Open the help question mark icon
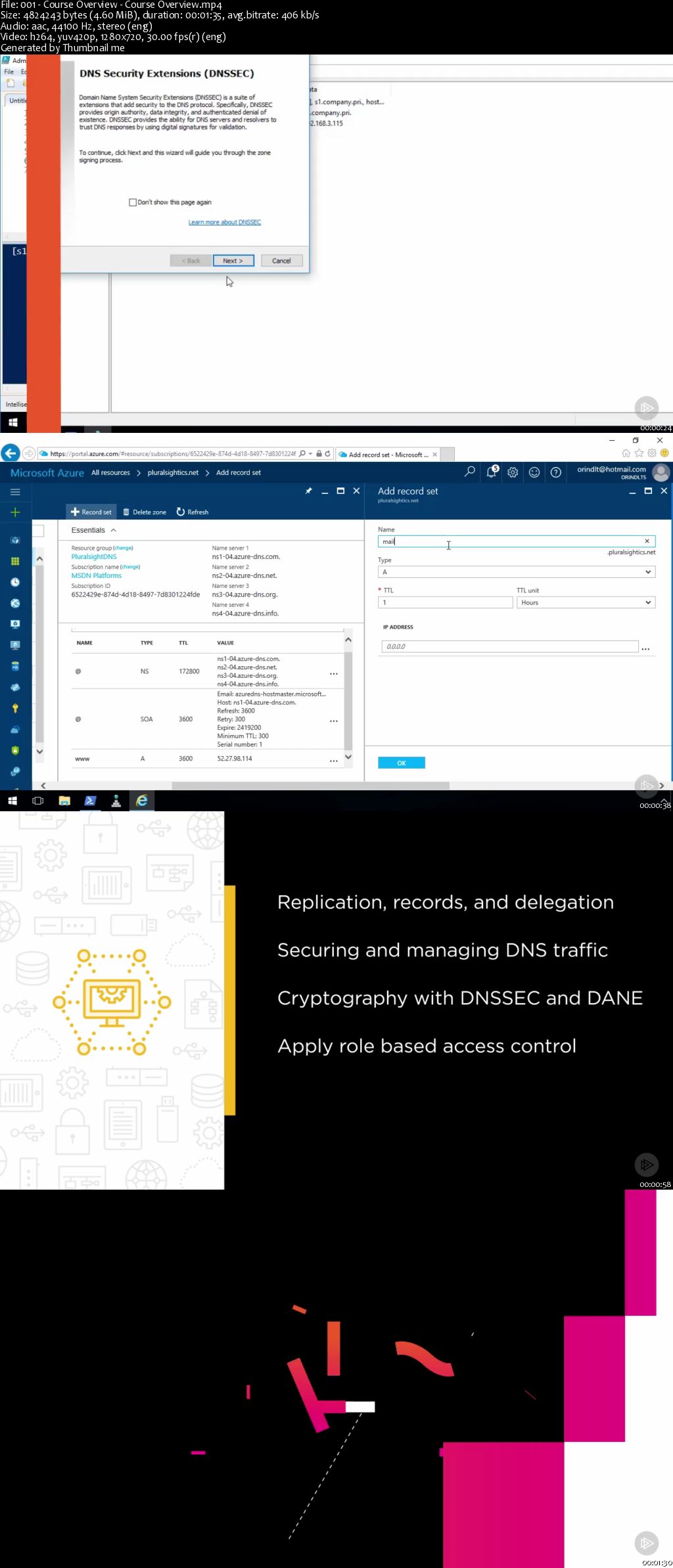 click(x=555, y=472)
